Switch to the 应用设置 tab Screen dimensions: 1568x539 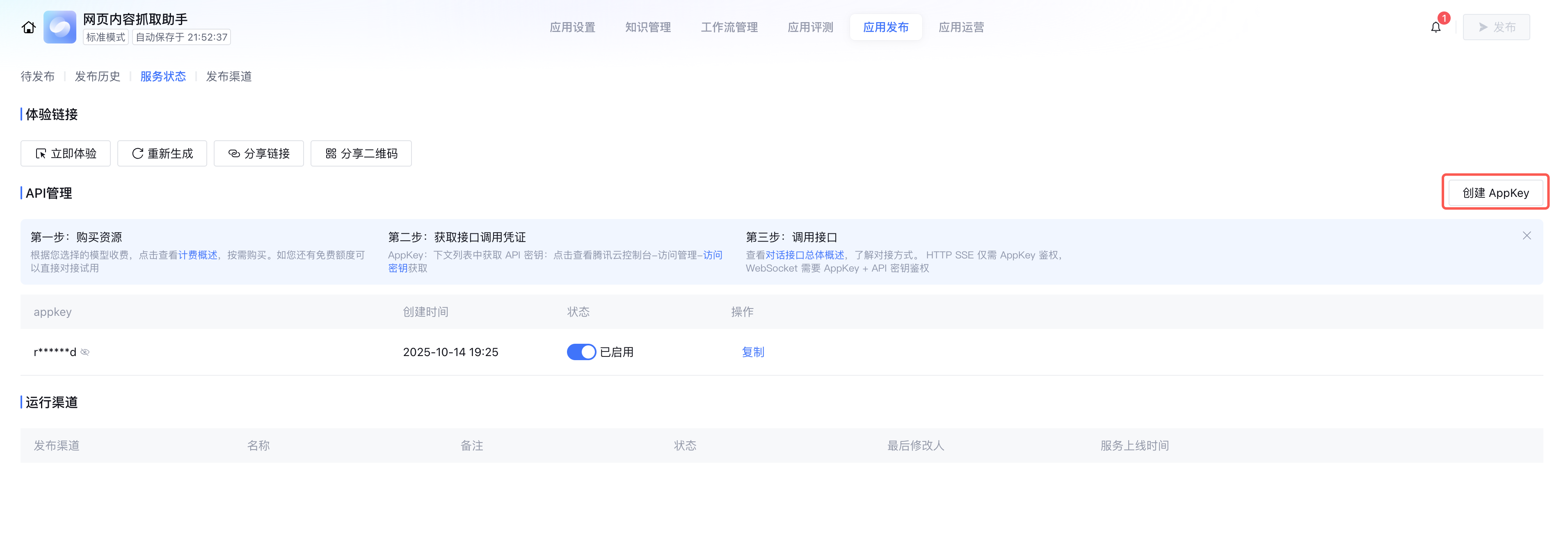pos(572,27)
